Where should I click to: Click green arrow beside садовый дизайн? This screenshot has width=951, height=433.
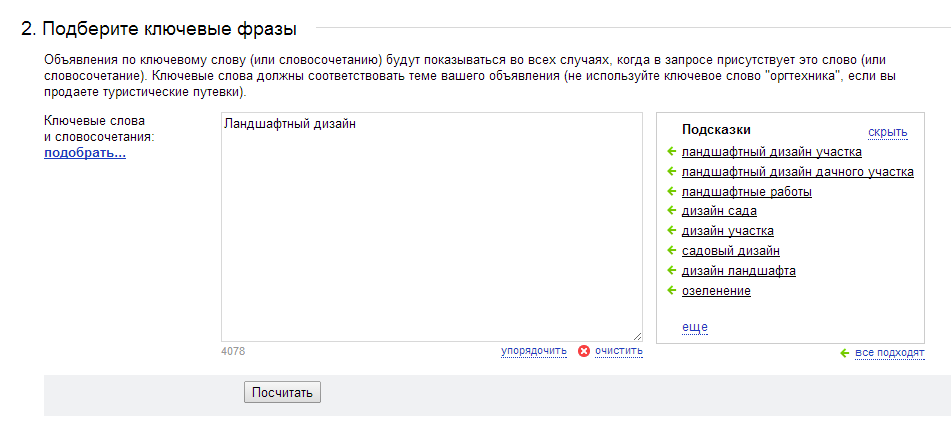click(x=671, y=250)
